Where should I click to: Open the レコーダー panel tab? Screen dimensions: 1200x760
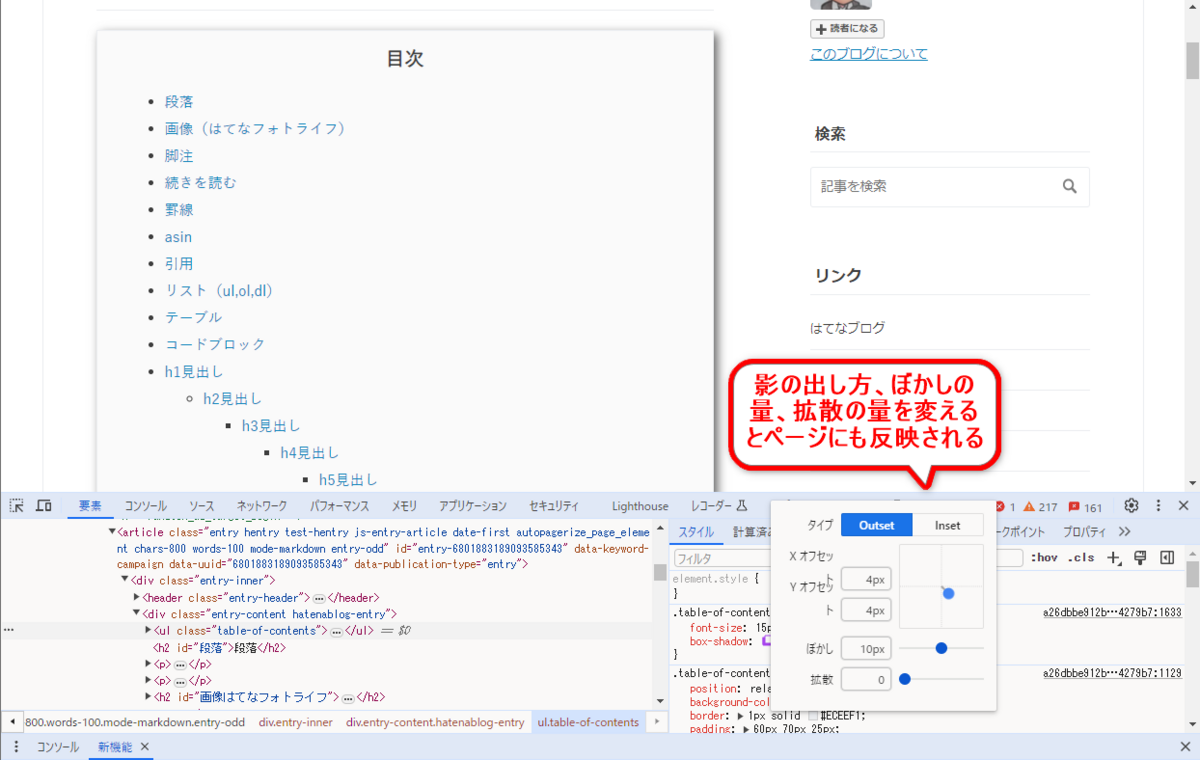tap(719, 506)
